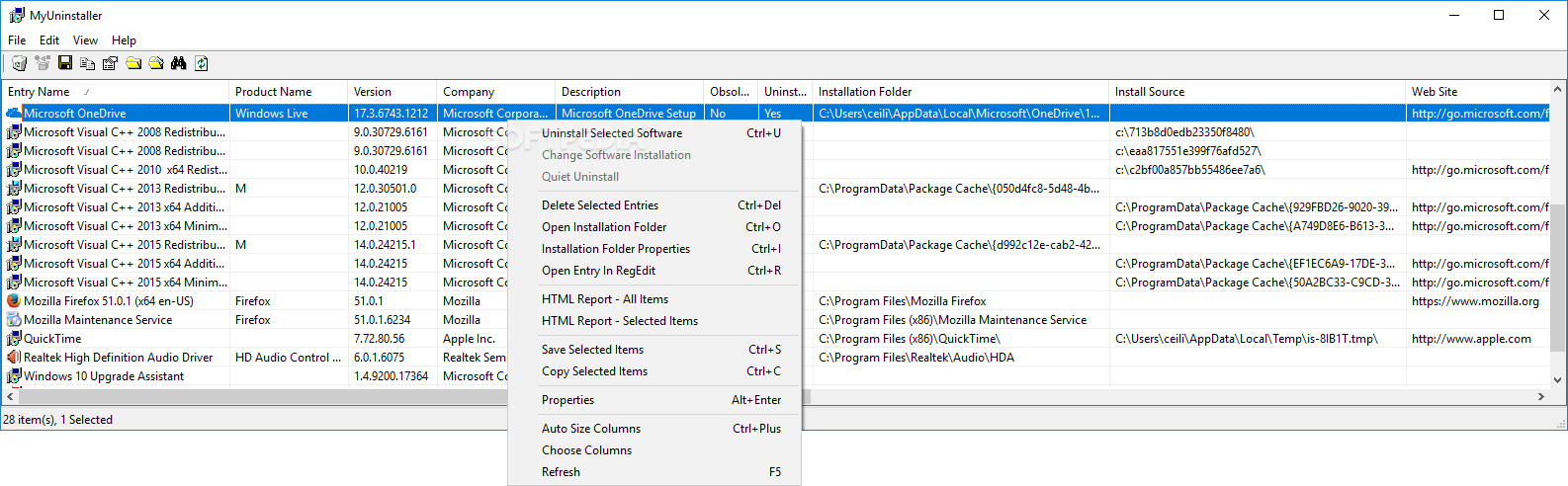Click the C:\Program Files\Realtek\Audio\HDA cell

pyautogui.click(x=916, y=358)
